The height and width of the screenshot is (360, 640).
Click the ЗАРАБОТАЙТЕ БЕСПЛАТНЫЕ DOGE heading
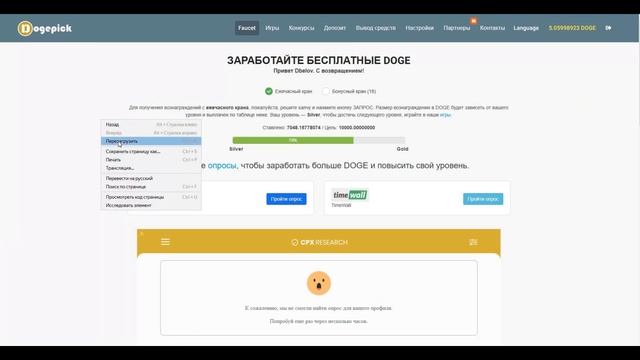point(319,60)
